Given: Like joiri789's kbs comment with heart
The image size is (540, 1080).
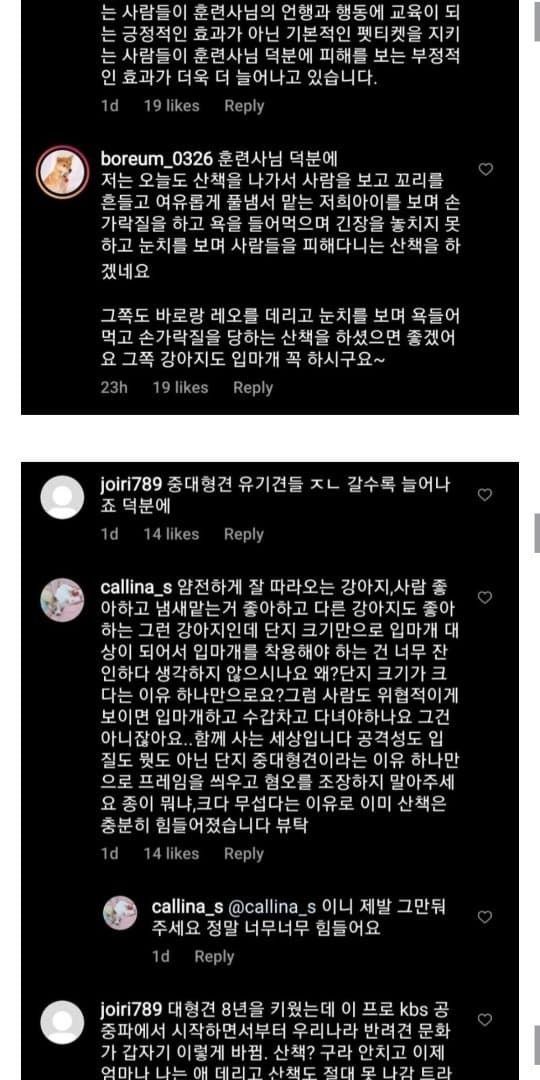Looking at the screenshot, I should click(x=485, y=1019).
